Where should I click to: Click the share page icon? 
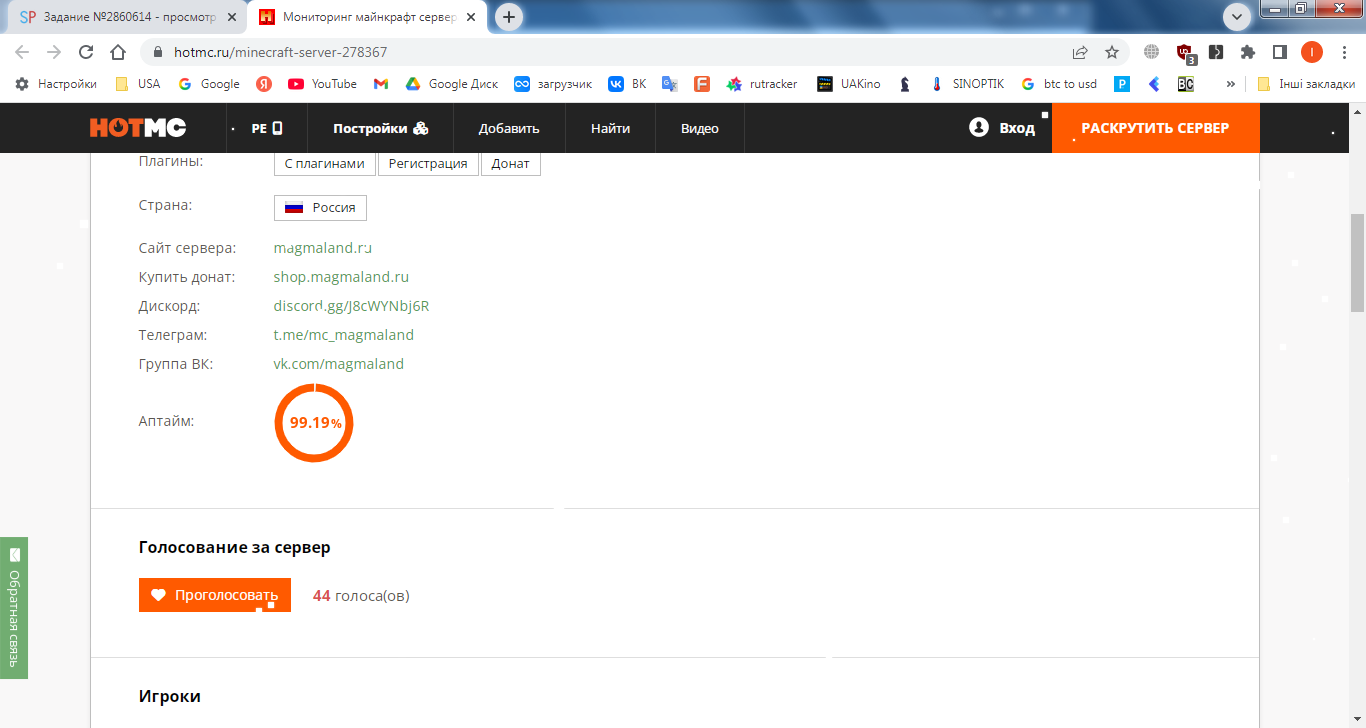click(x=1080, y=52)
